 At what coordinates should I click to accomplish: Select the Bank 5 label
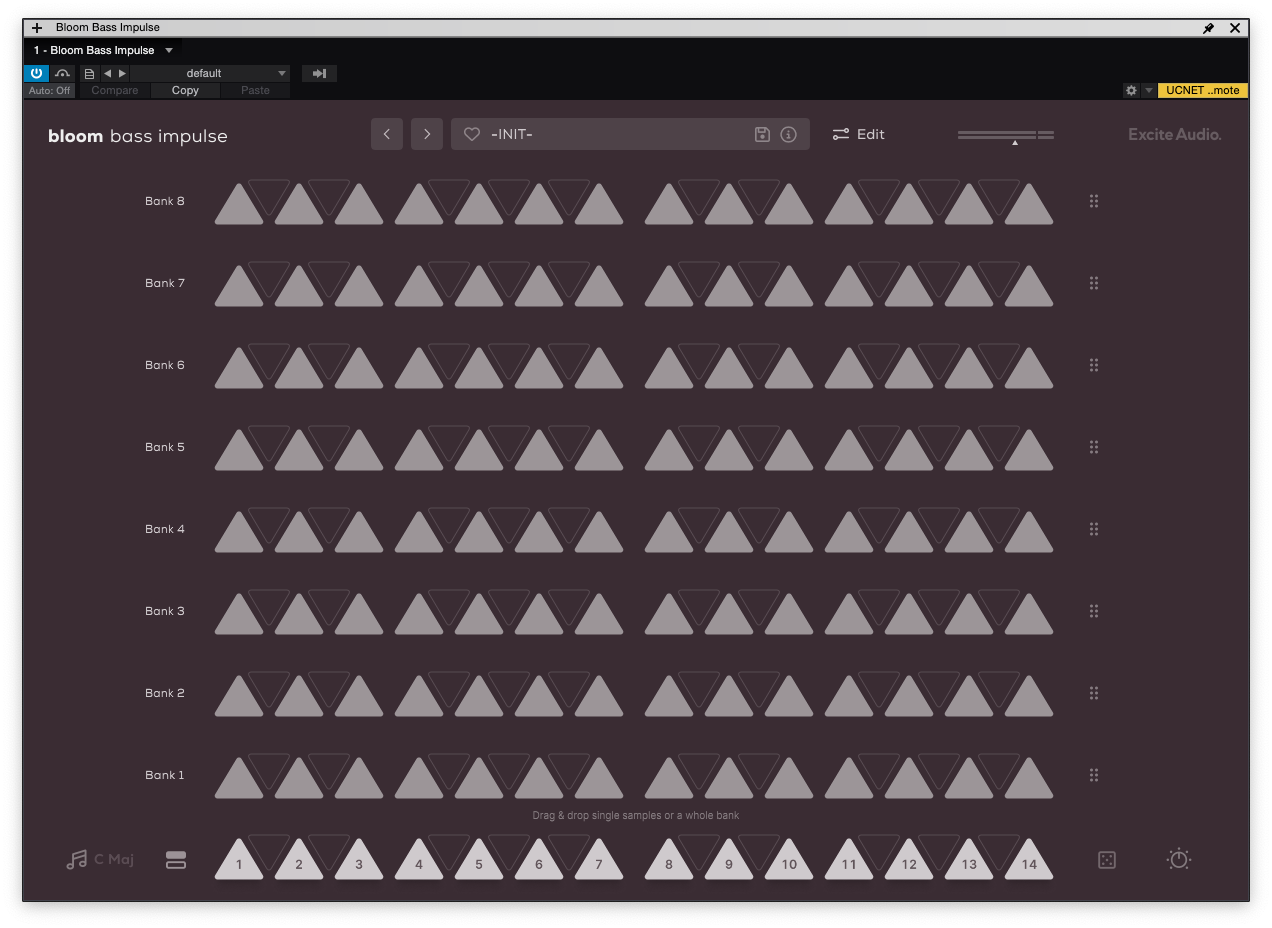[165, 447]
